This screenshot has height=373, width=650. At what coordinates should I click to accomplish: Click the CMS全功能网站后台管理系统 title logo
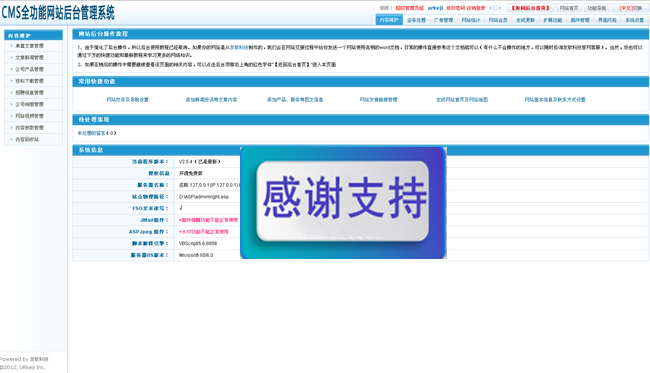coord(58,13)
